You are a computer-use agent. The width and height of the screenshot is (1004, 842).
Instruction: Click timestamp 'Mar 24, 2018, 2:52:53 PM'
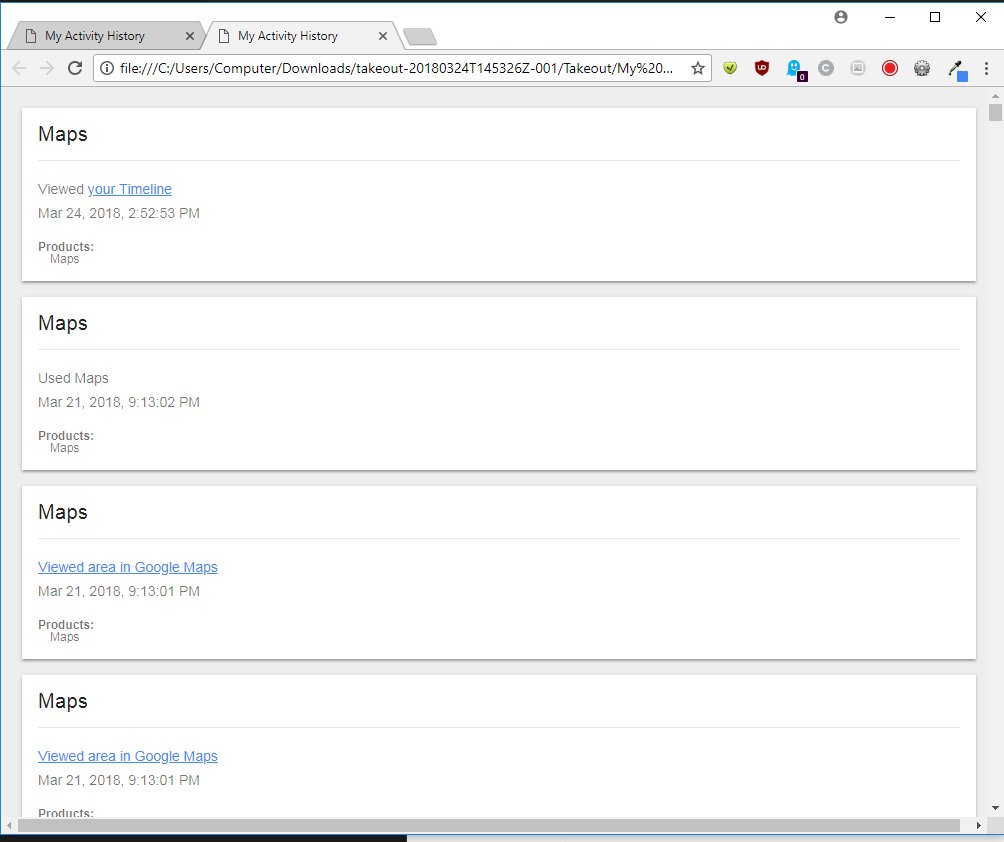point(118,213)
